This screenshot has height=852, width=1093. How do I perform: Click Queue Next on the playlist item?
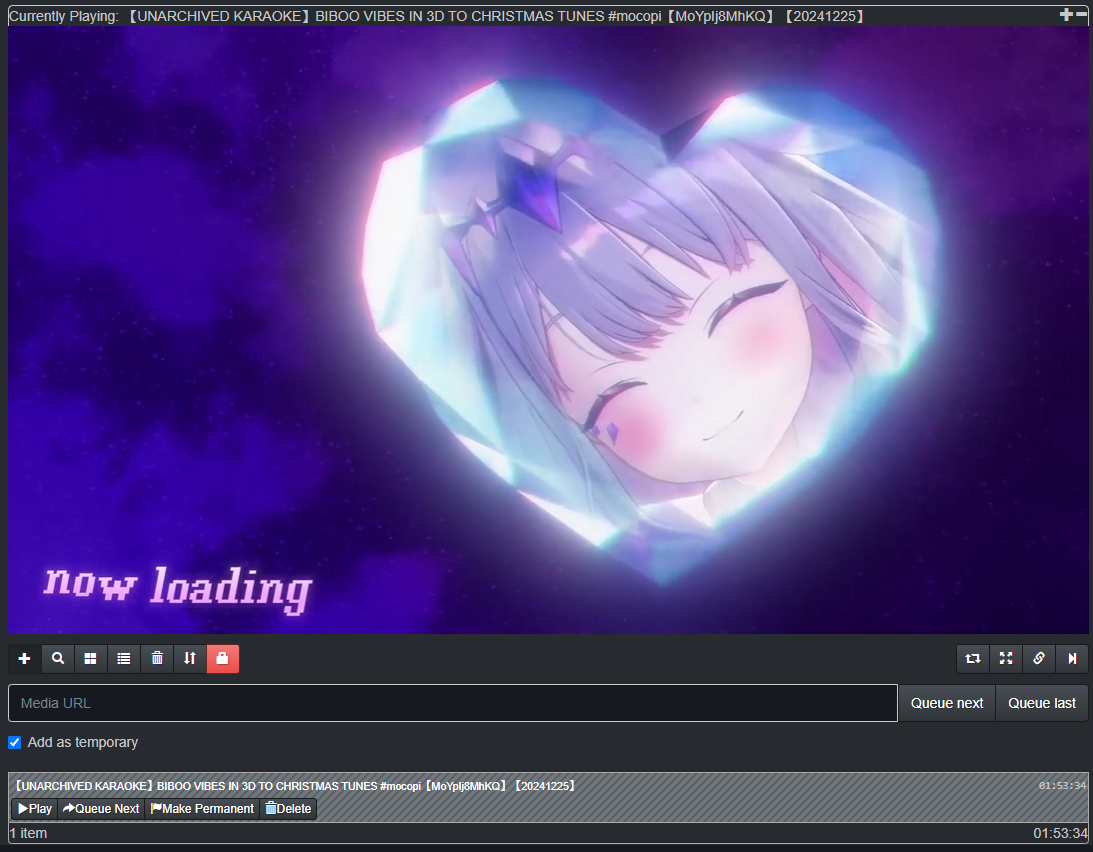101,809
